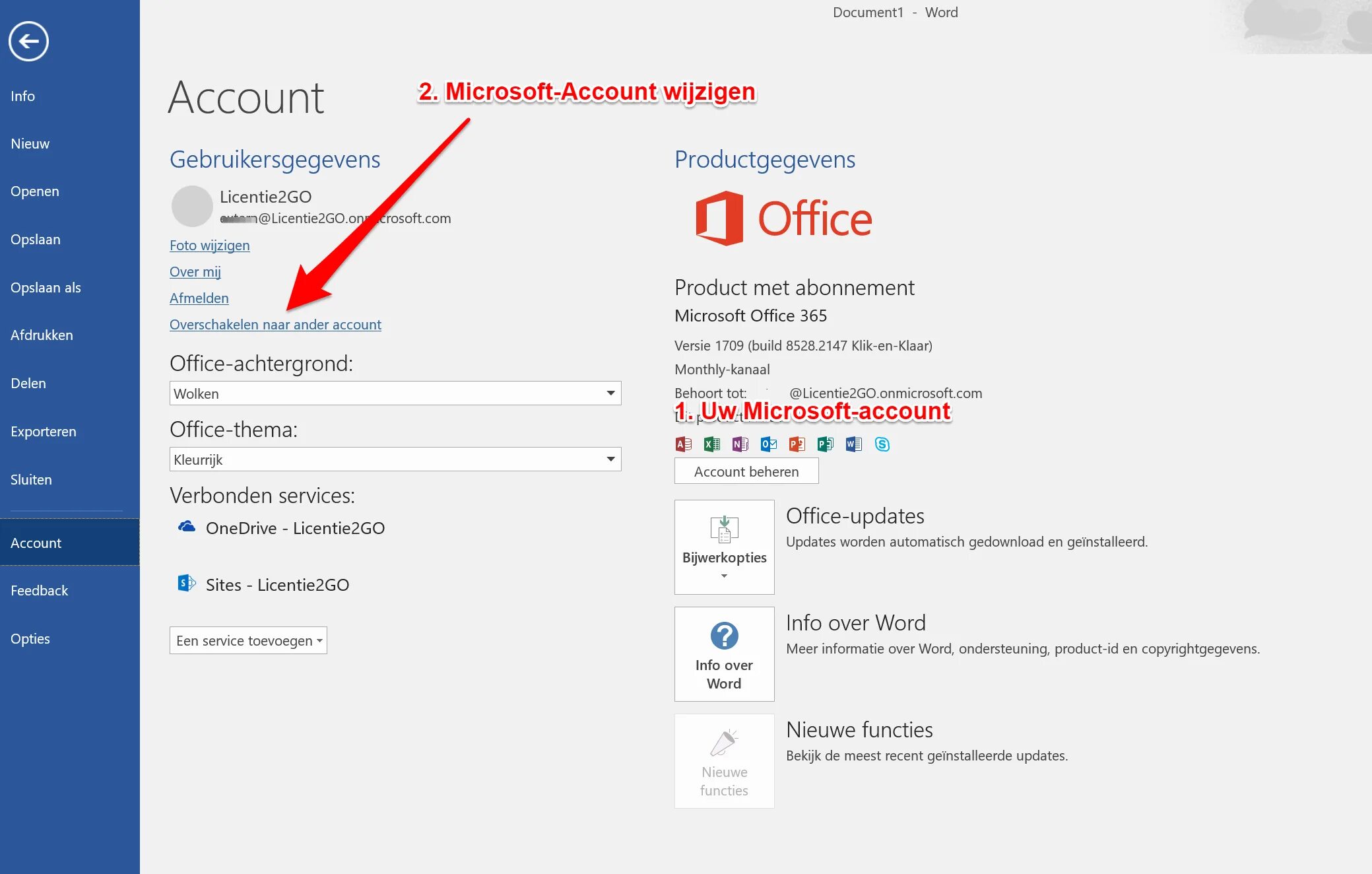This screenshot has width=1372, height=874.
Task: Click the OneDrive cloud icon
Action: (187, 527)
